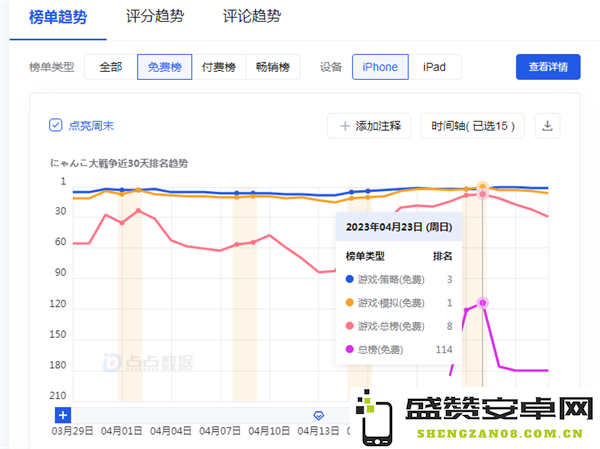Click the 04月04日 axis date label
The image size is (600, 449).
click(x=171, y=431)
